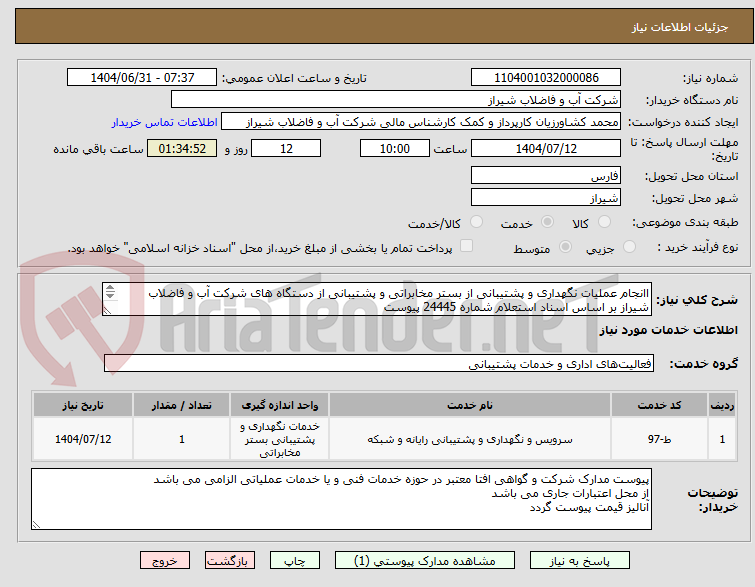Click the نام خدمت column header
This screenshot has height=587, width=755.
[470, 405]
